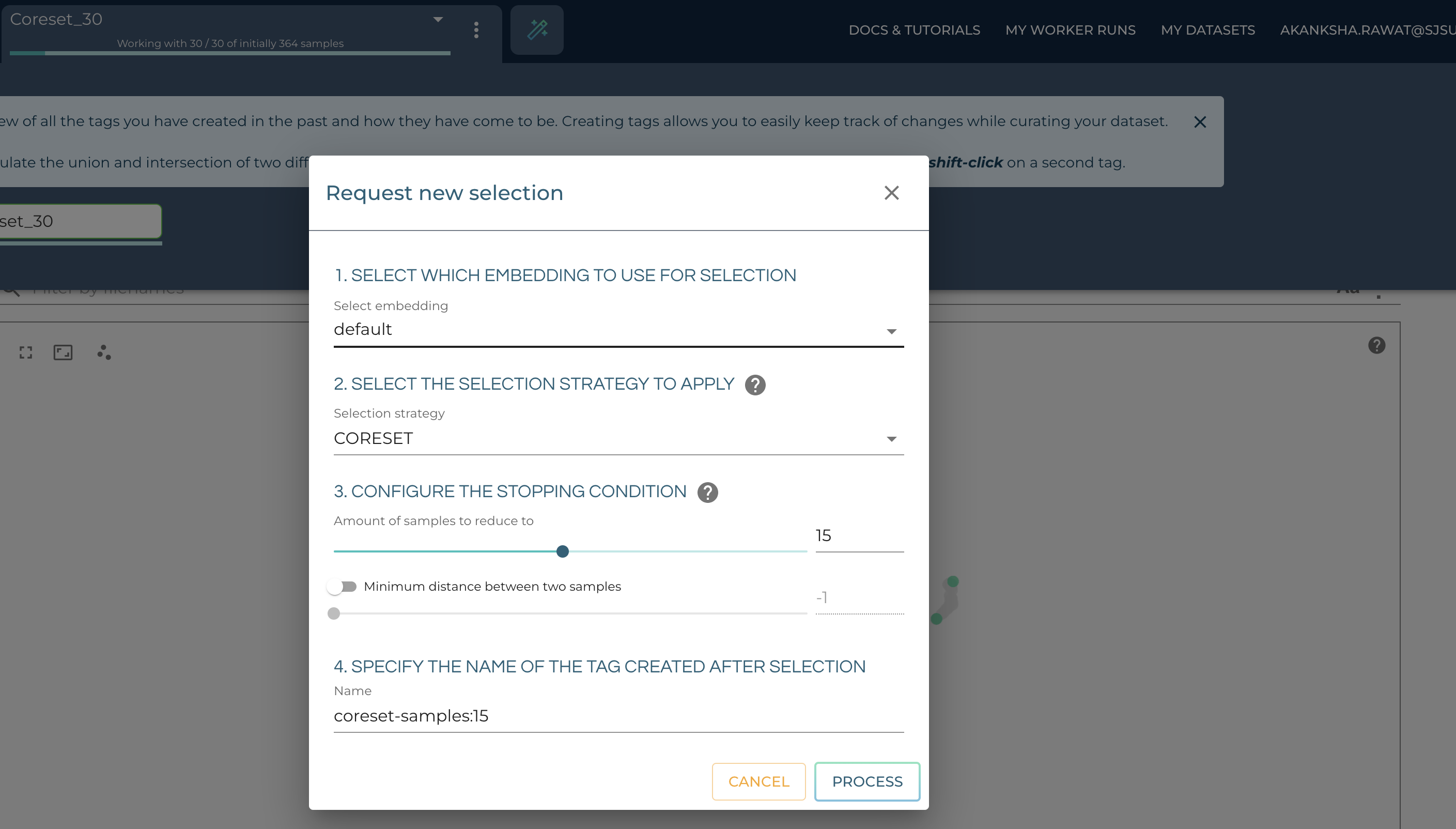This screenshot has height=829, width=1456.
Task: Open MY DATASETS from the top menu
Action: (1207, 29)
